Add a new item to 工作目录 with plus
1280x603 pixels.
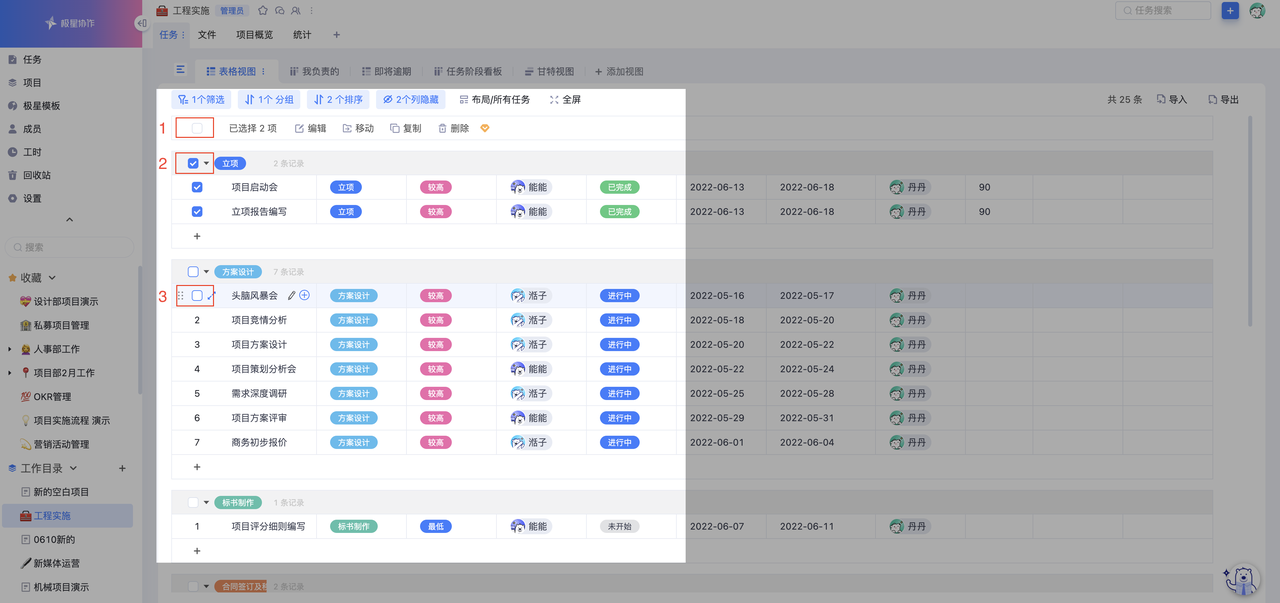pyautogui.click(x=123, y=468)
